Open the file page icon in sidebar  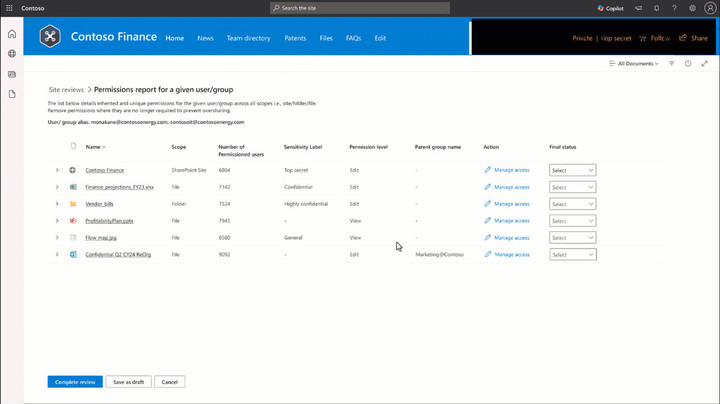point(12,94)
